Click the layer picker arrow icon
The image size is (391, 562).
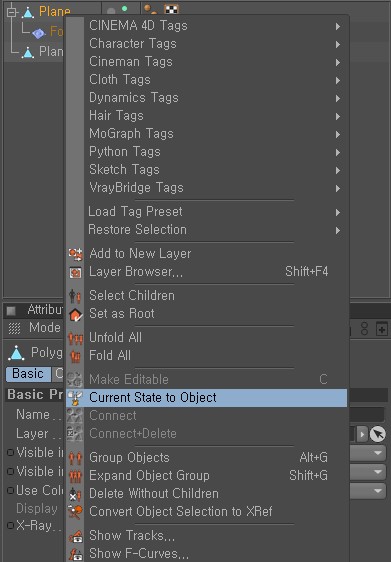click(377, 434)
